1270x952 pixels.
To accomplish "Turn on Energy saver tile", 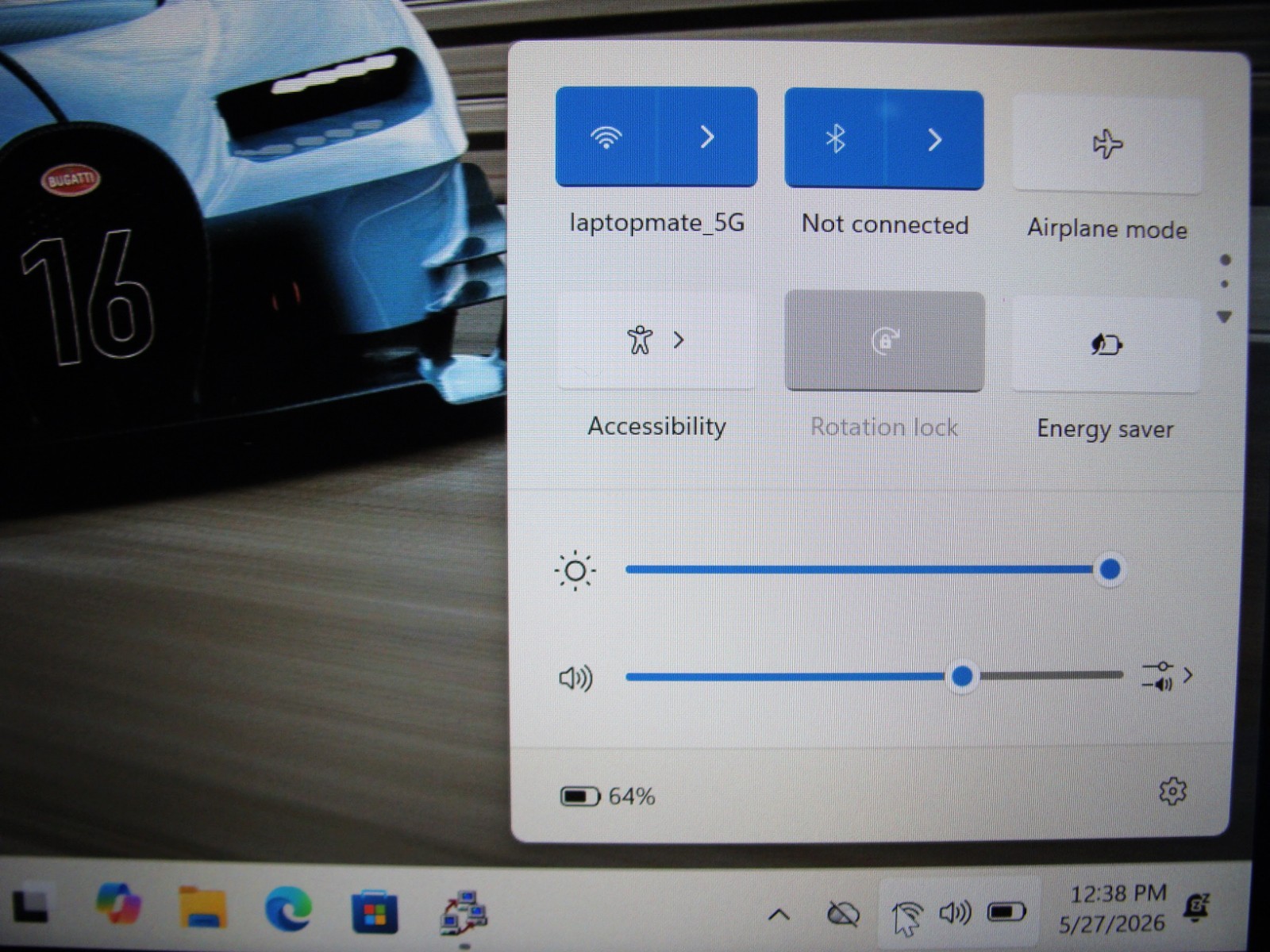I will tap(1106, 344).
